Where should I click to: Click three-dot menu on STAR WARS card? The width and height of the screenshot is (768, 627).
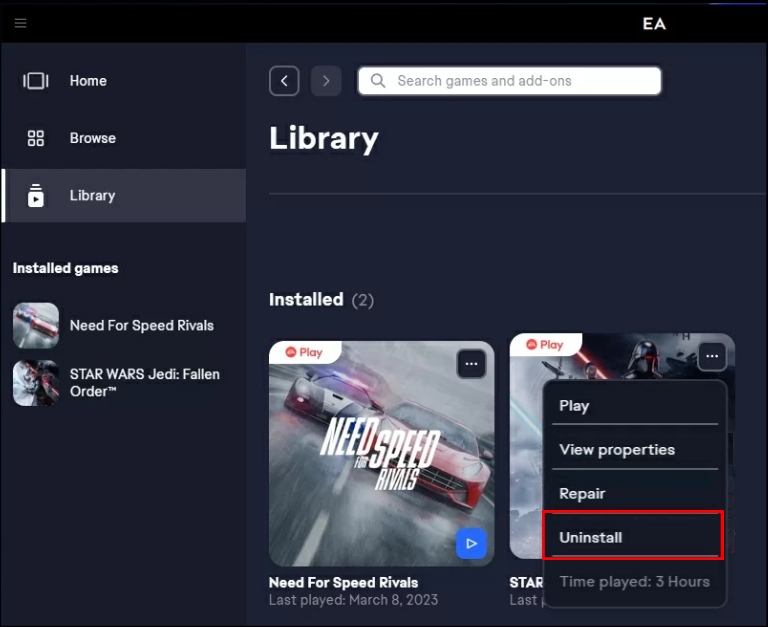click(712, 356)
